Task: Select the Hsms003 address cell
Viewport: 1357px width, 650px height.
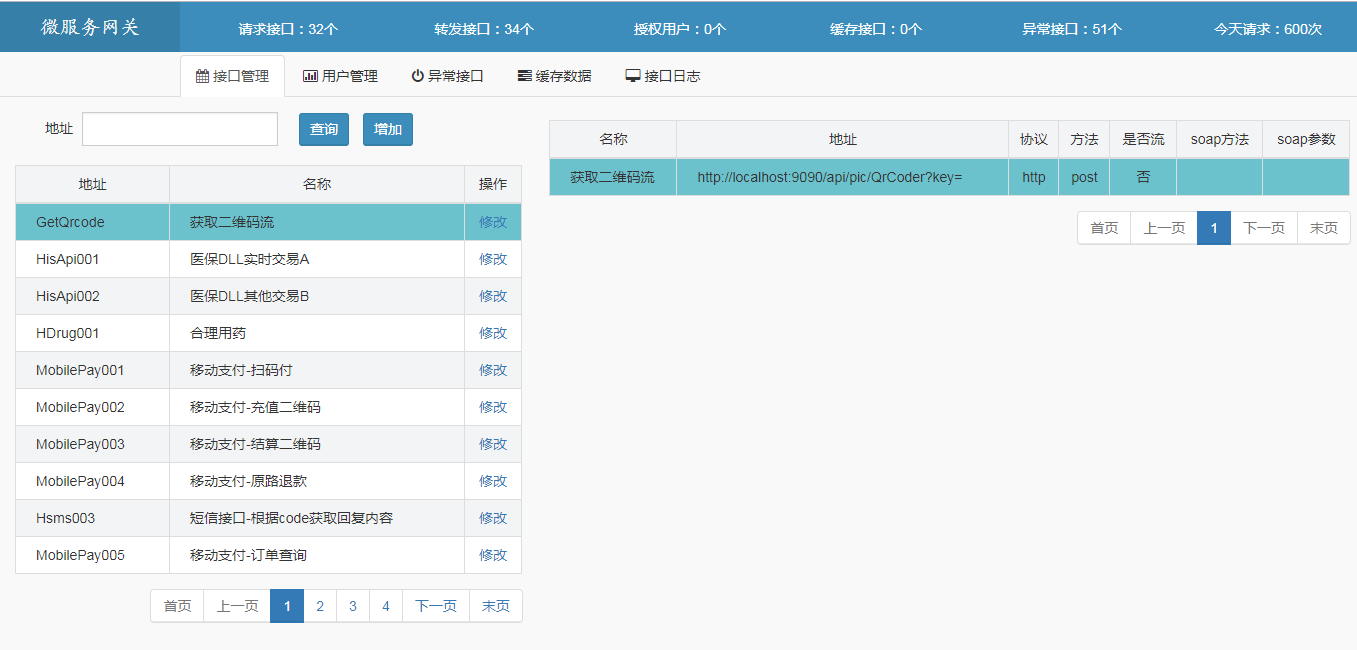Action: tap(93, 518)
